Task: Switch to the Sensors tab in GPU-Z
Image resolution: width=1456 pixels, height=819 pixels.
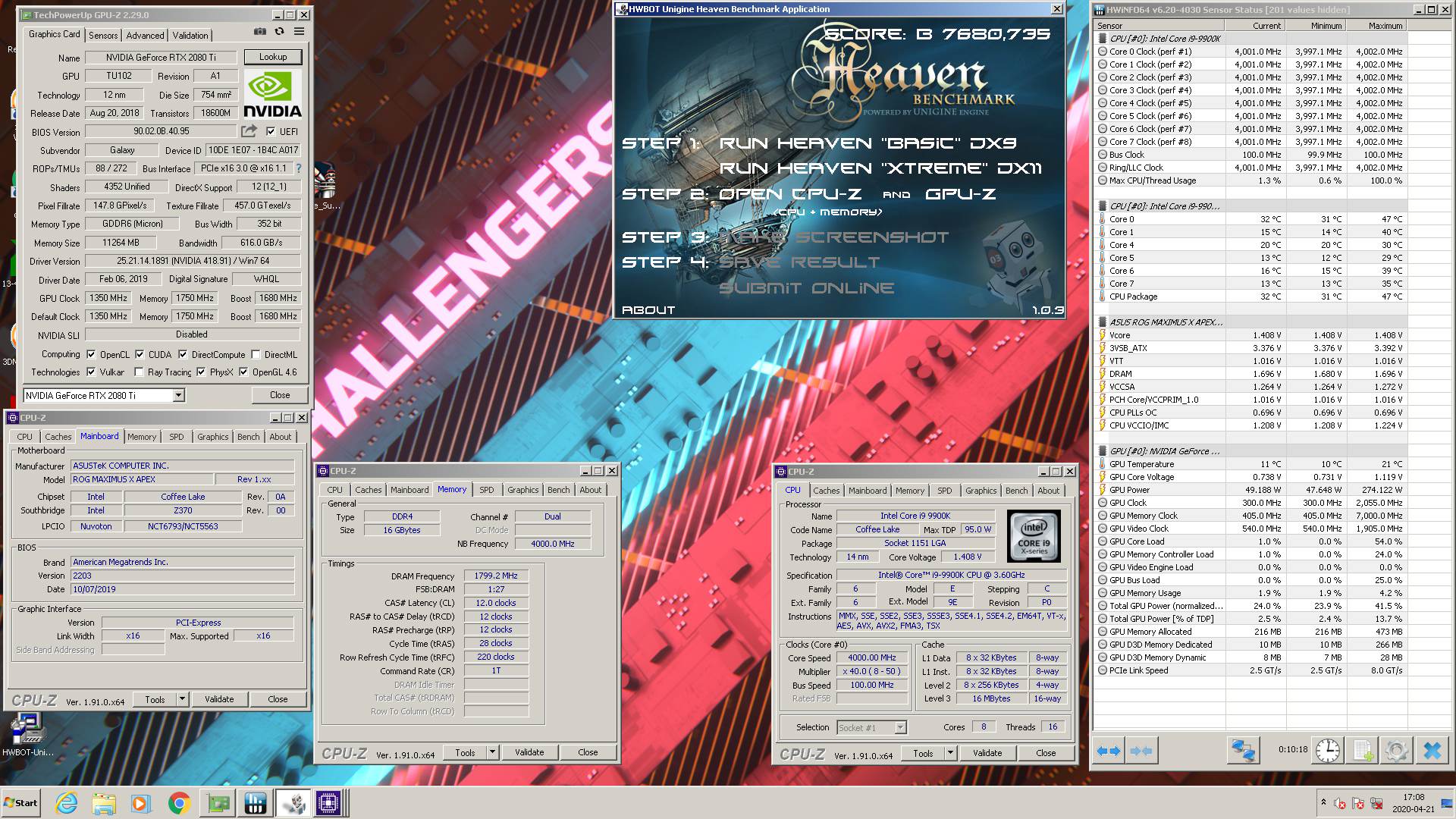Action: tap(103, 35)
